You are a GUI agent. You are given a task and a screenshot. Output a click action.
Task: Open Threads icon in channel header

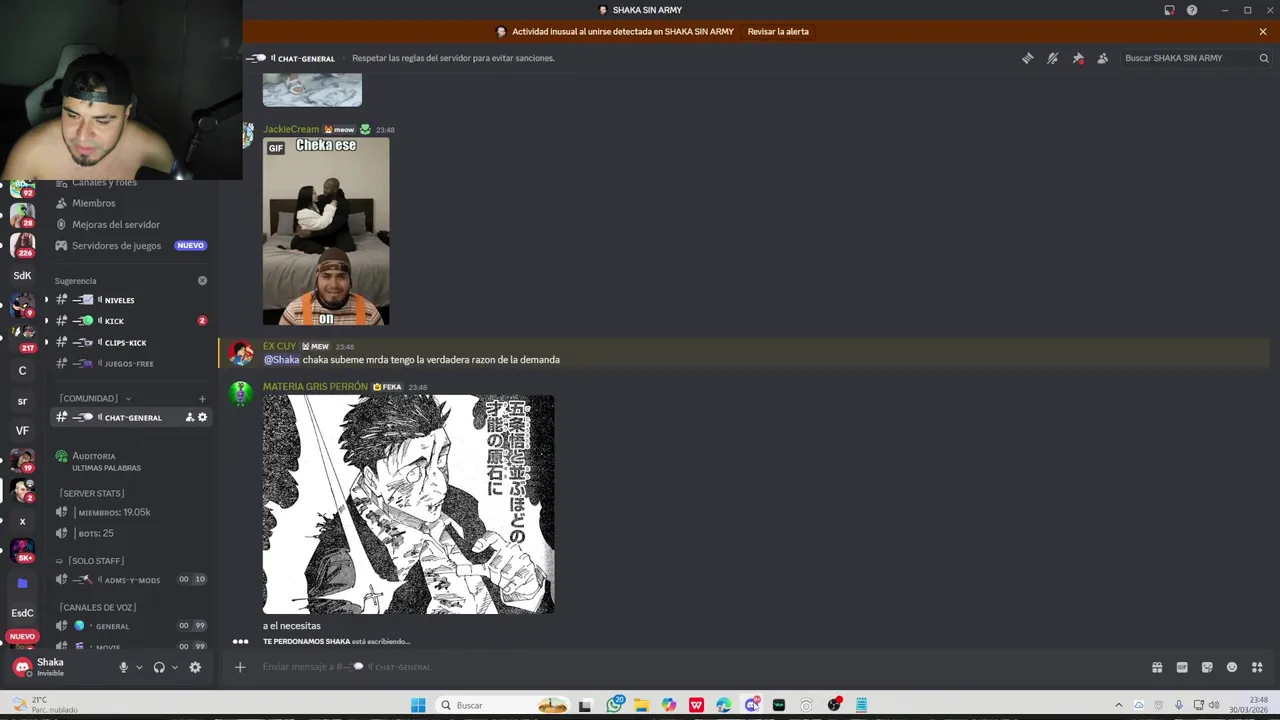click(x=1027, y=58)
